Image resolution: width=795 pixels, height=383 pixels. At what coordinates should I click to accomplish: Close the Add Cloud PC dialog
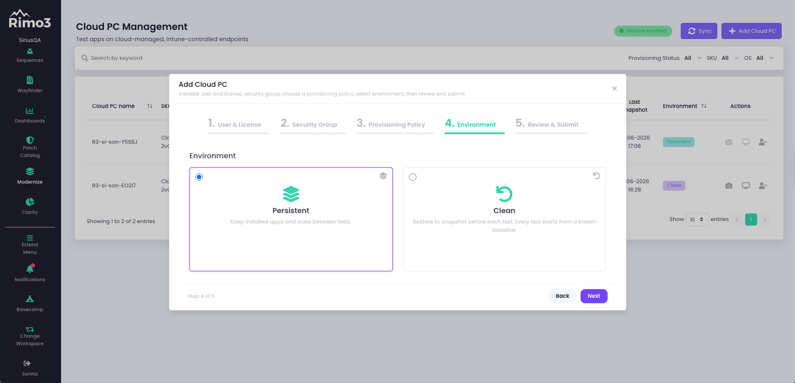coord(615,88)
